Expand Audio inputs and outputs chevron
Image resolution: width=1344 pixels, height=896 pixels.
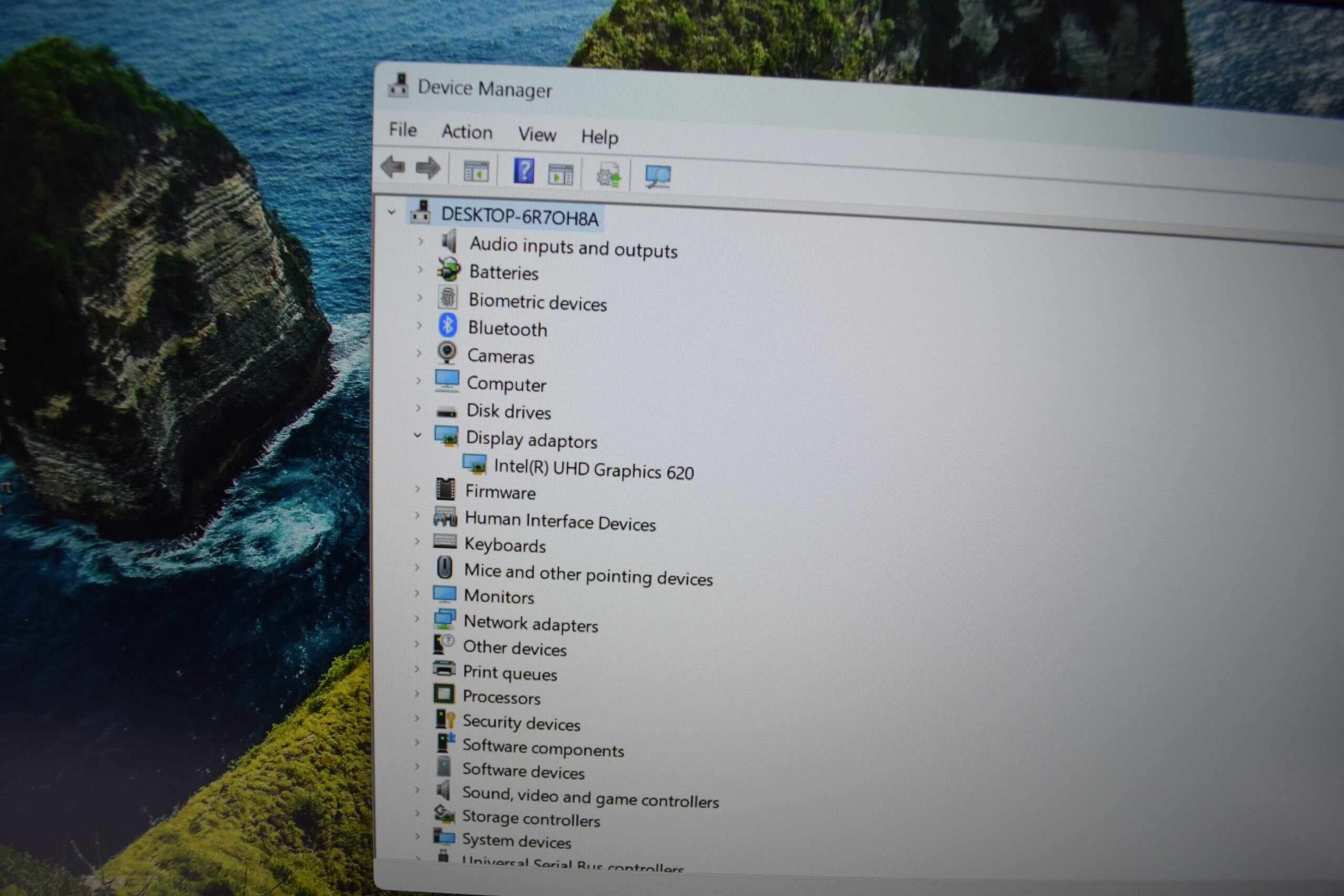point(421,241)
